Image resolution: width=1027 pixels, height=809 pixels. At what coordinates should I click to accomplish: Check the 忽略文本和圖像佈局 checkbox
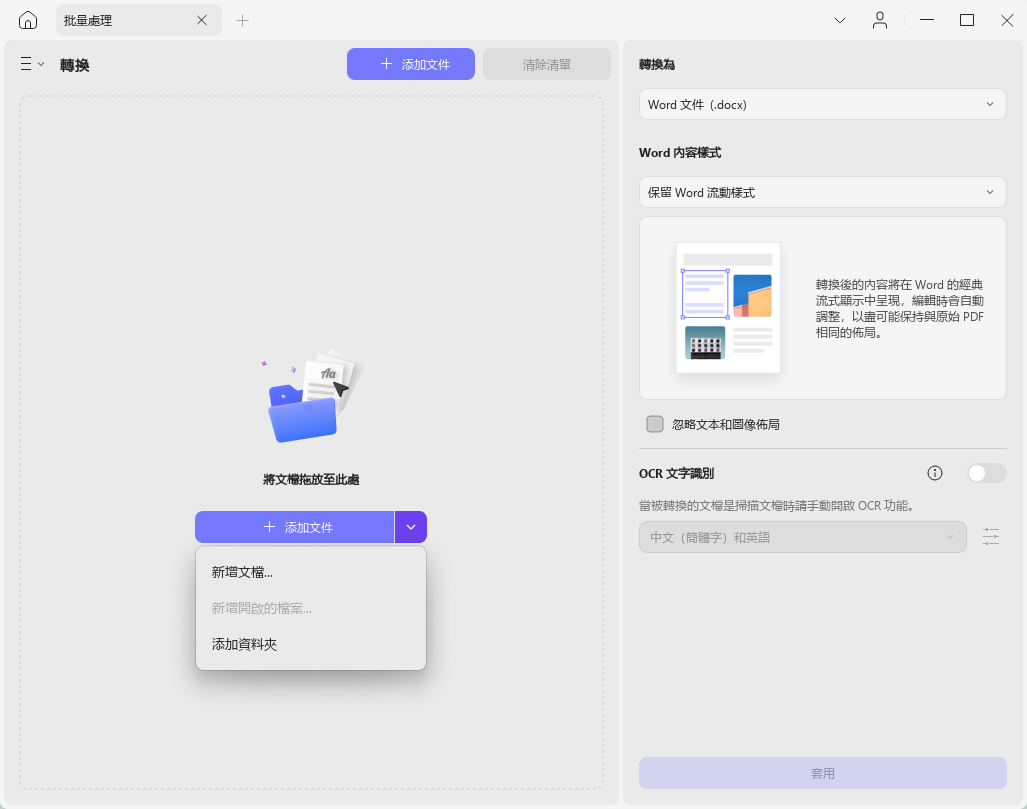pos(655,424)
